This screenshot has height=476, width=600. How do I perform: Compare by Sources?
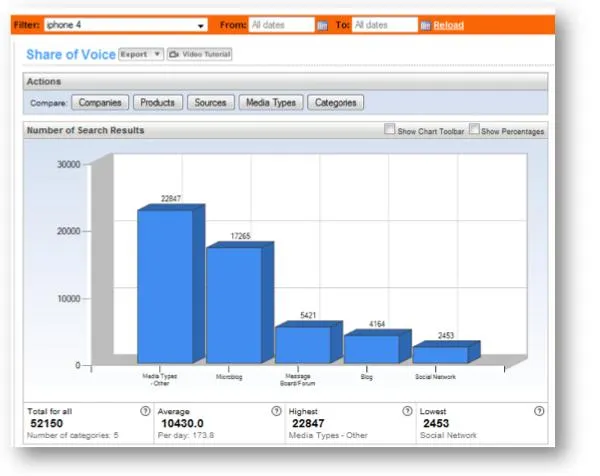coord(210,103)
